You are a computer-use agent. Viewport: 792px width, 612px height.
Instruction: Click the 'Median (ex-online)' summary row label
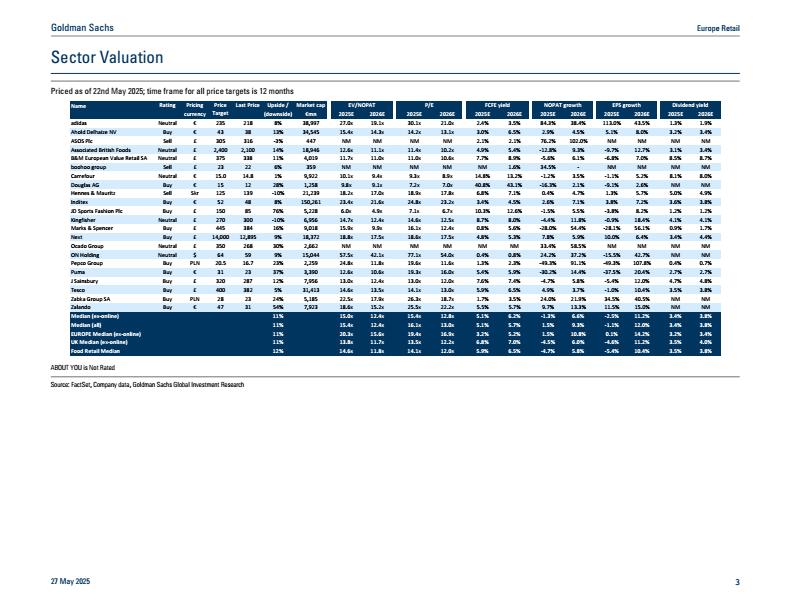95,316
